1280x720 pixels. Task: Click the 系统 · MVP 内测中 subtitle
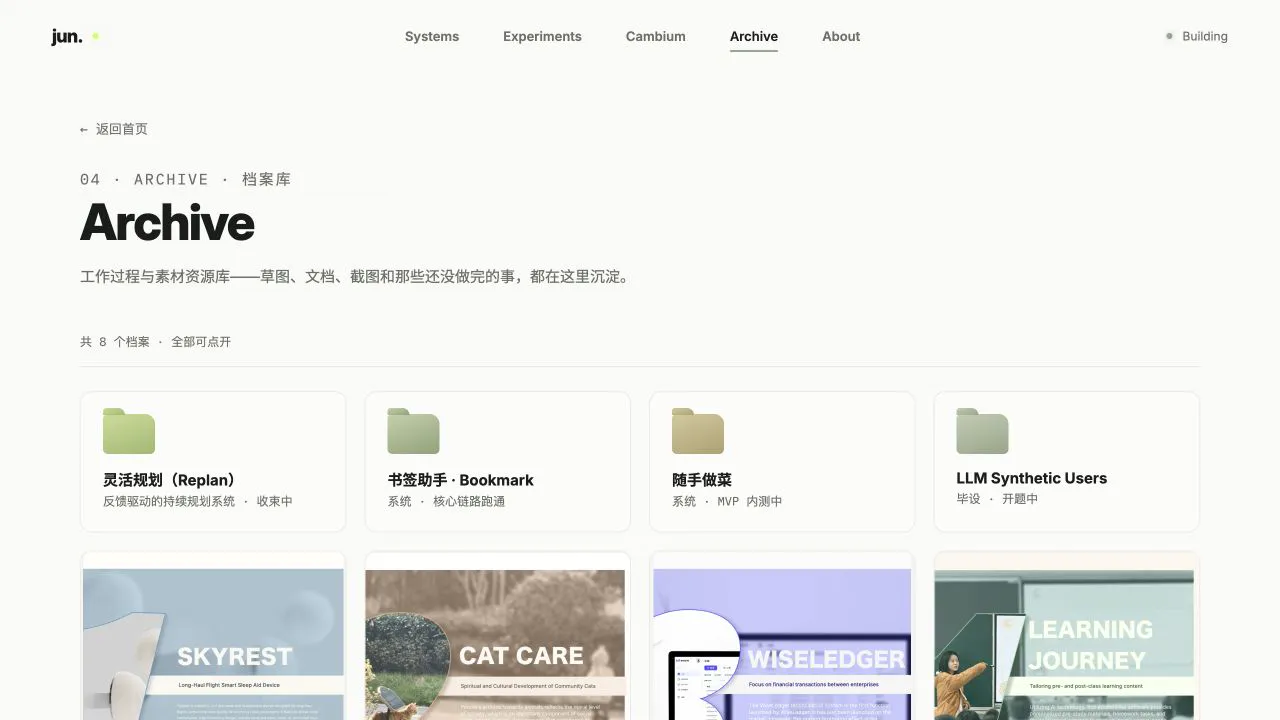727,501
